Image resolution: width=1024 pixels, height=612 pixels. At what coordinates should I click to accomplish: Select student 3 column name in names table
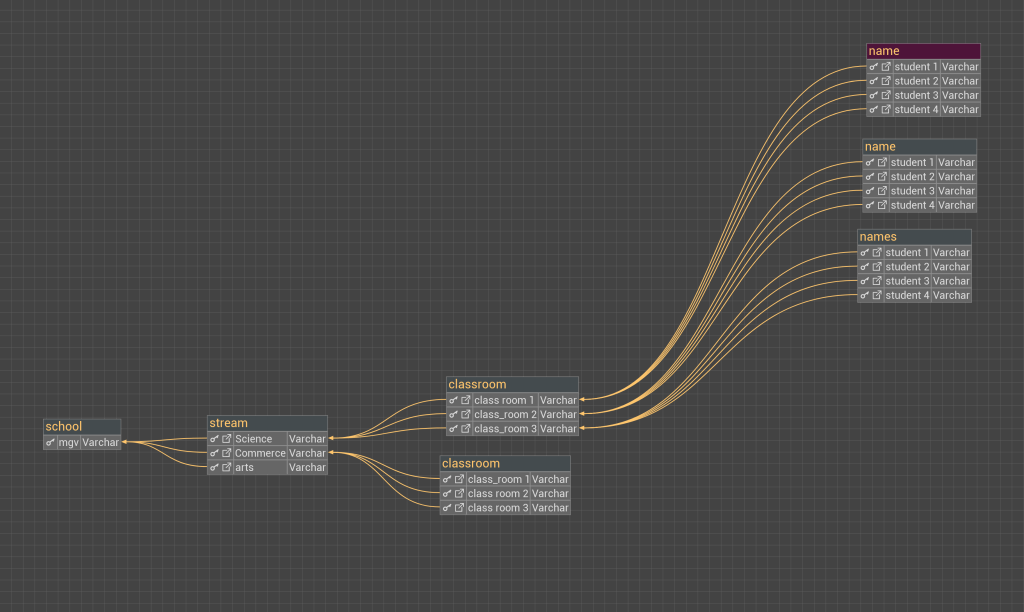click(x=906, y=281)
